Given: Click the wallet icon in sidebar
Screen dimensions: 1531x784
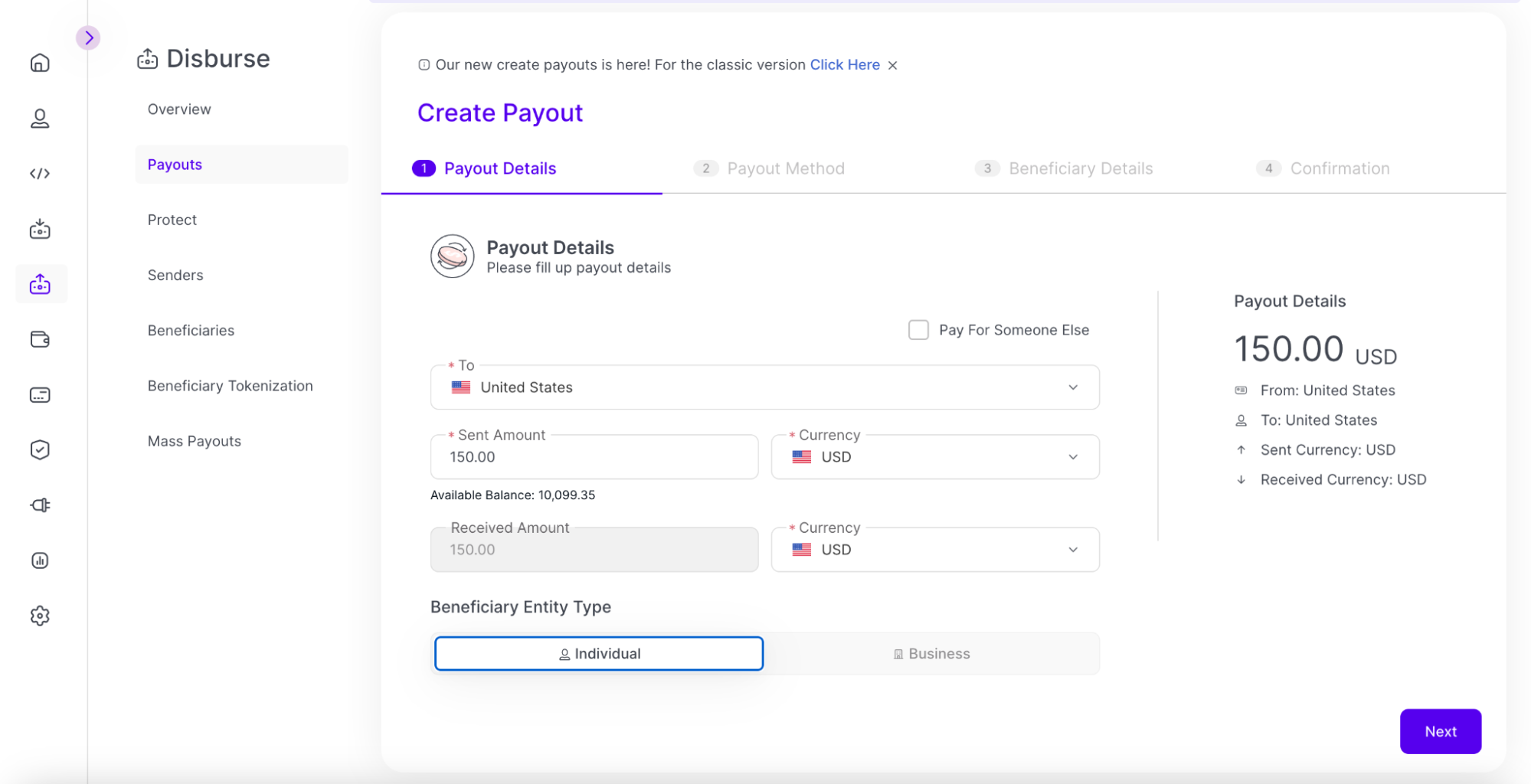Looking at the screenshot, I should (x=40, y=339).
